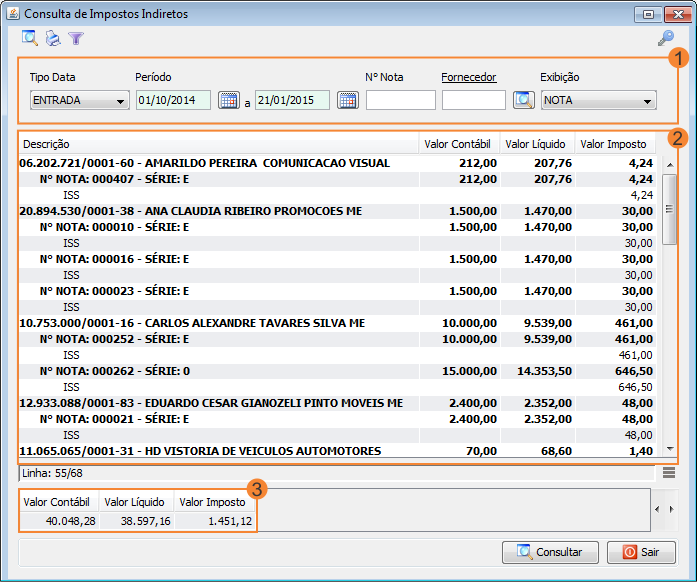Click the magnifier search icon in toolbar
This screenshot has height=582, width=697.
[30, 38]
